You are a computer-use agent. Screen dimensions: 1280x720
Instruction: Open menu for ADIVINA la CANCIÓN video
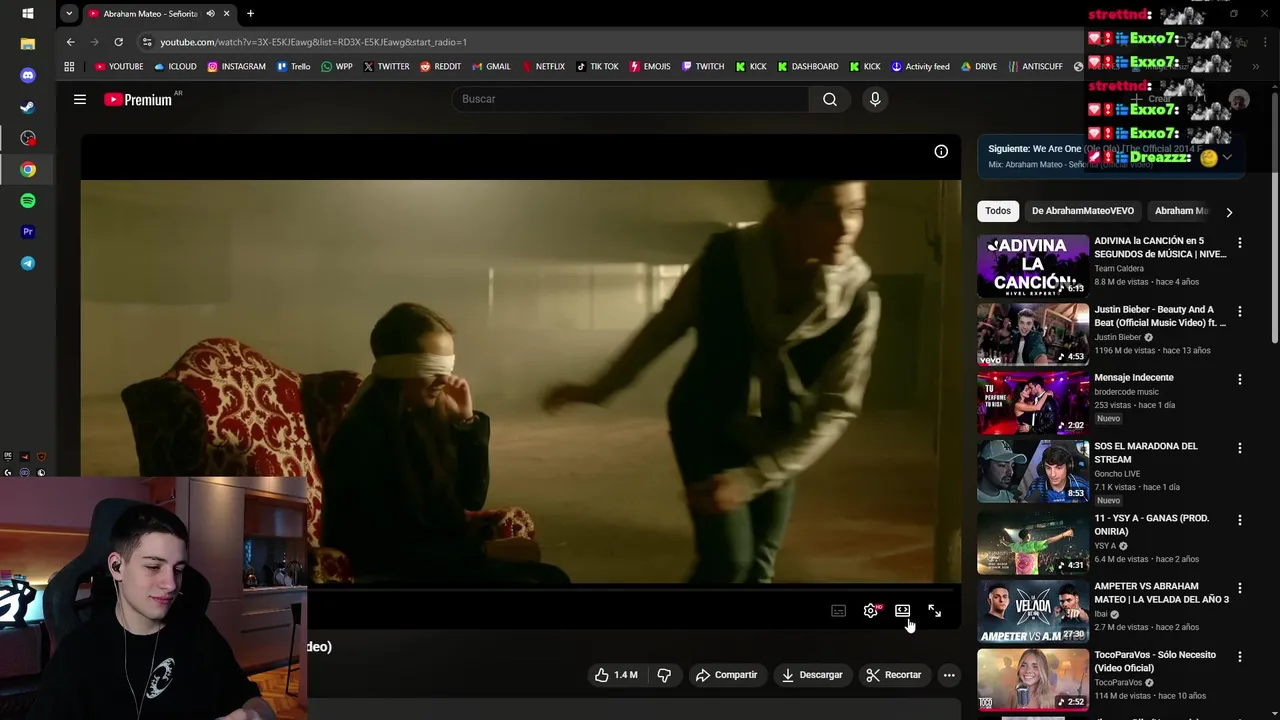pyautogui.click(x=1240, y=243)
